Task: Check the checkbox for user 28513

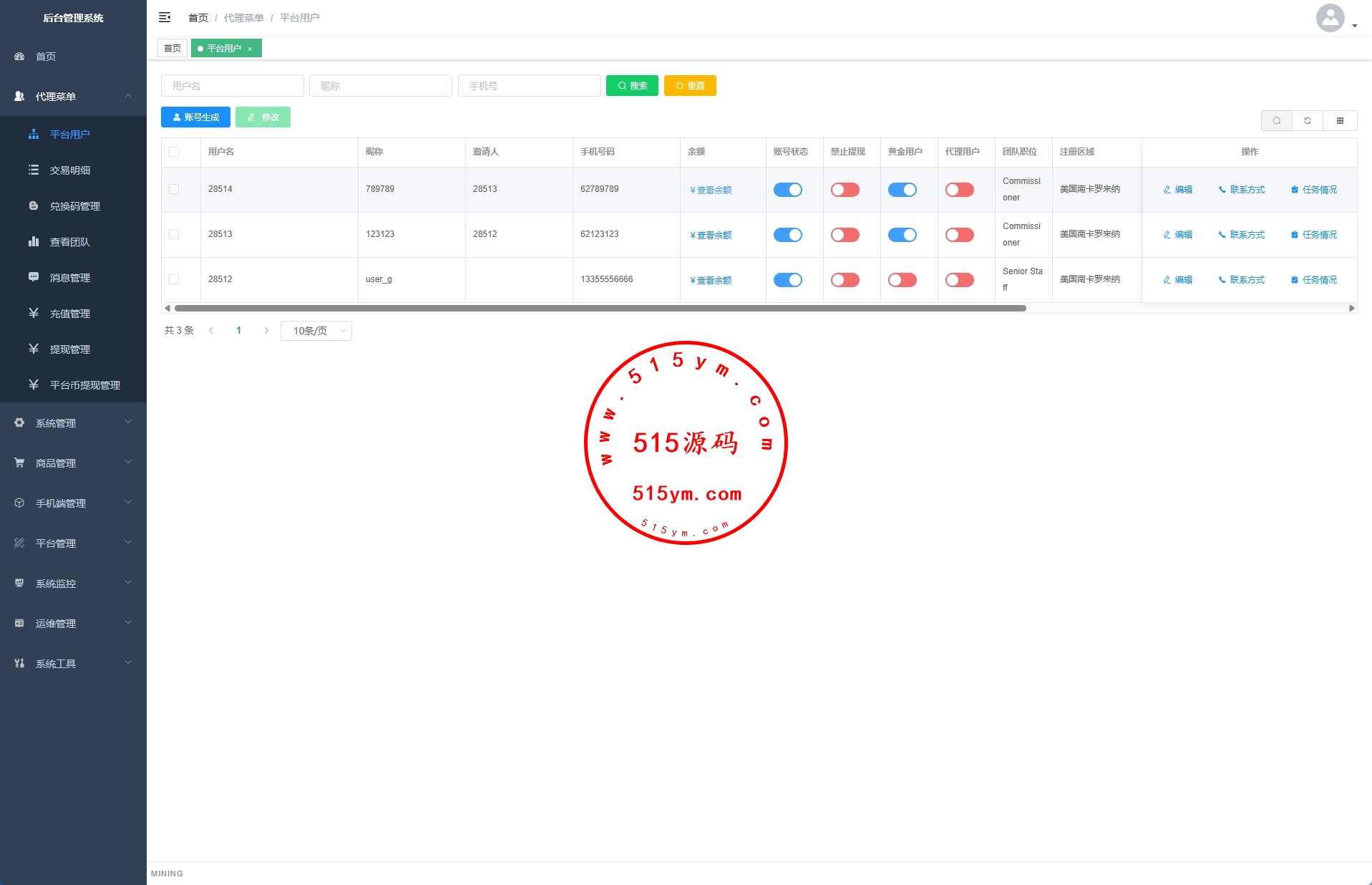Action: coord(174,234)
